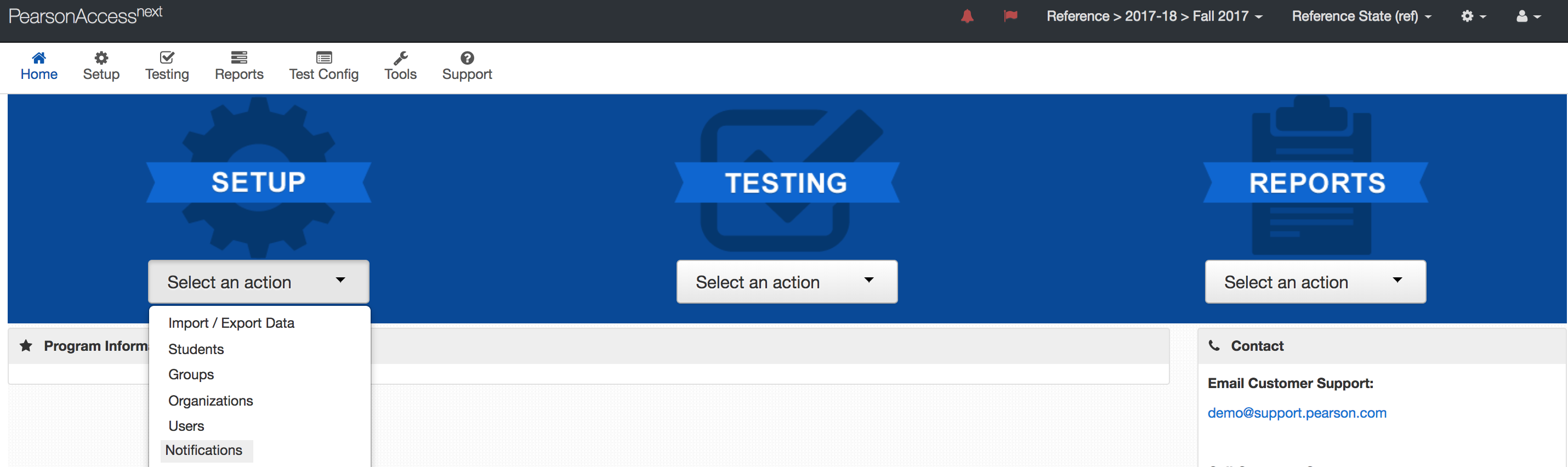Viewport: 1568px width, 467px height.
Task: Go to Home via house icon
Action: tap(39, 66)
